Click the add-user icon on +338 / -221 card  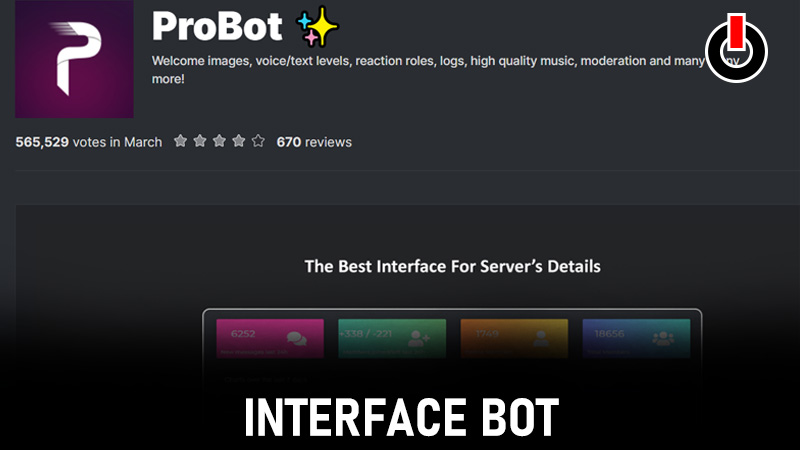coord(419,338)
